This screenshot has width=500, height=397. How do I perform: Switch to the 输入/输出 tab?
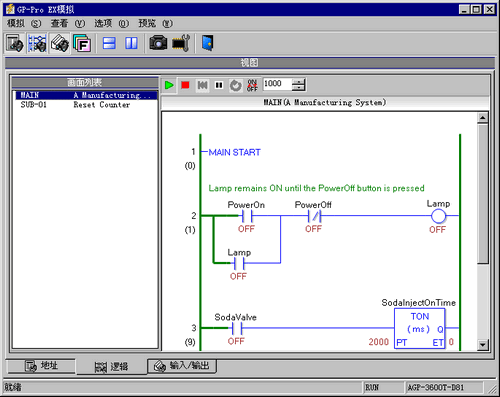tap(182, 366)
